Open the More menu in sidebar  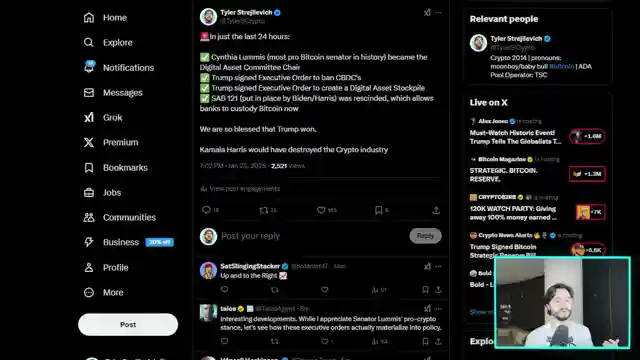tap(103, 292)
